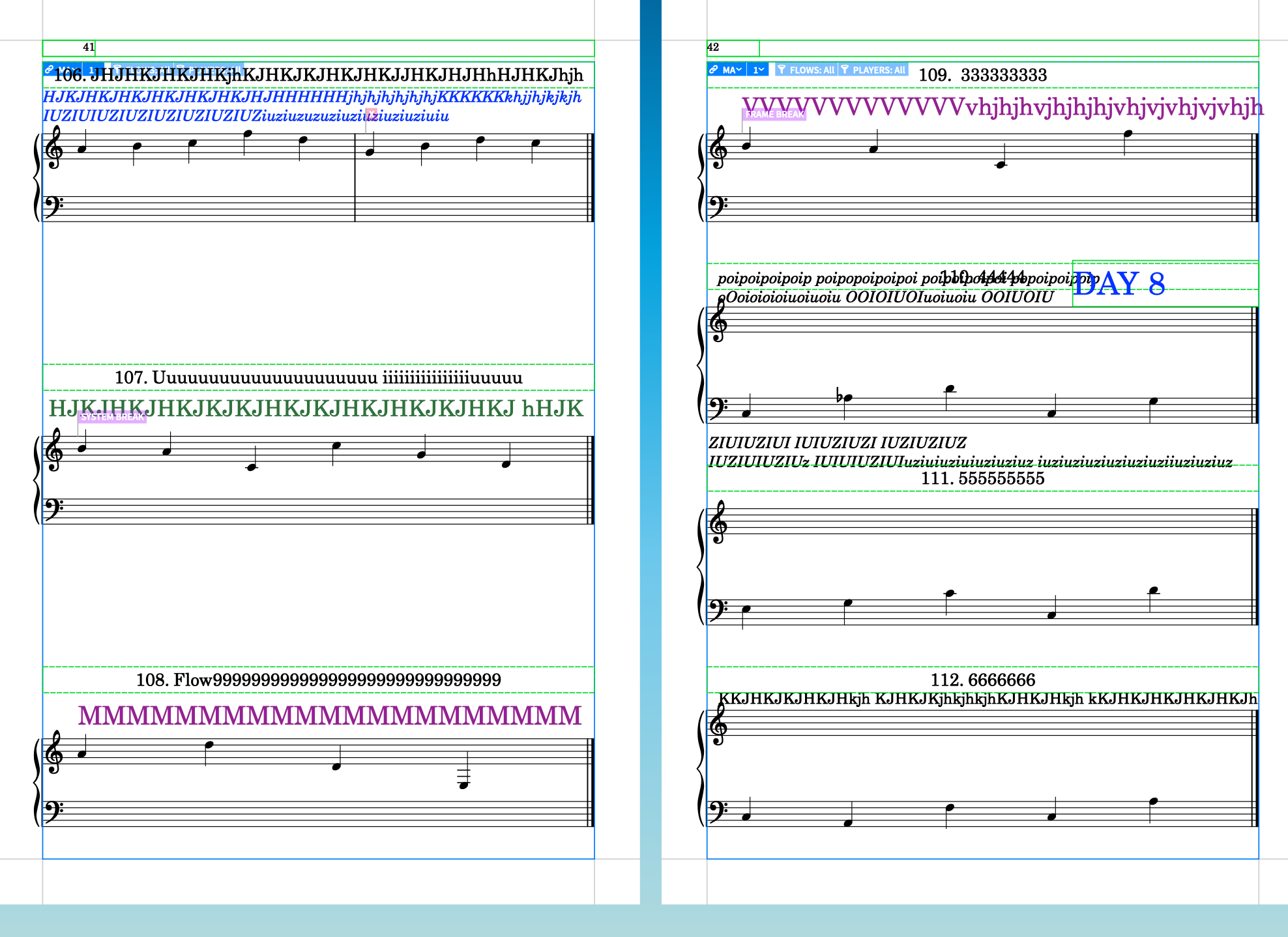Click the chain link icon on page 41 frame

[x=50, y=69]
